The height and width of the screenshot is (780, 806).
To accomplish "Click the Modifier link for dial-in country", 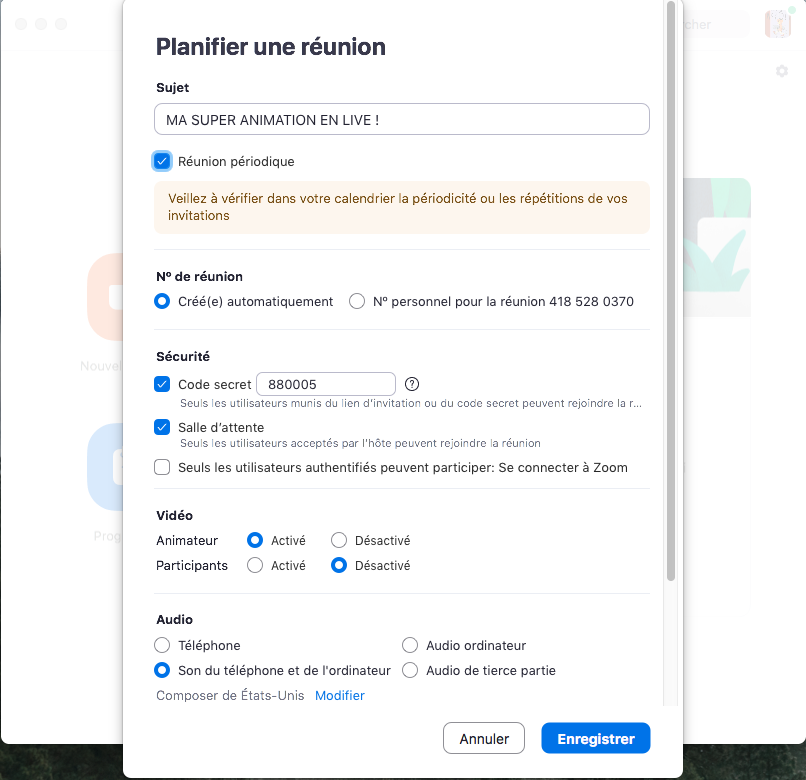I will point(340,695).
